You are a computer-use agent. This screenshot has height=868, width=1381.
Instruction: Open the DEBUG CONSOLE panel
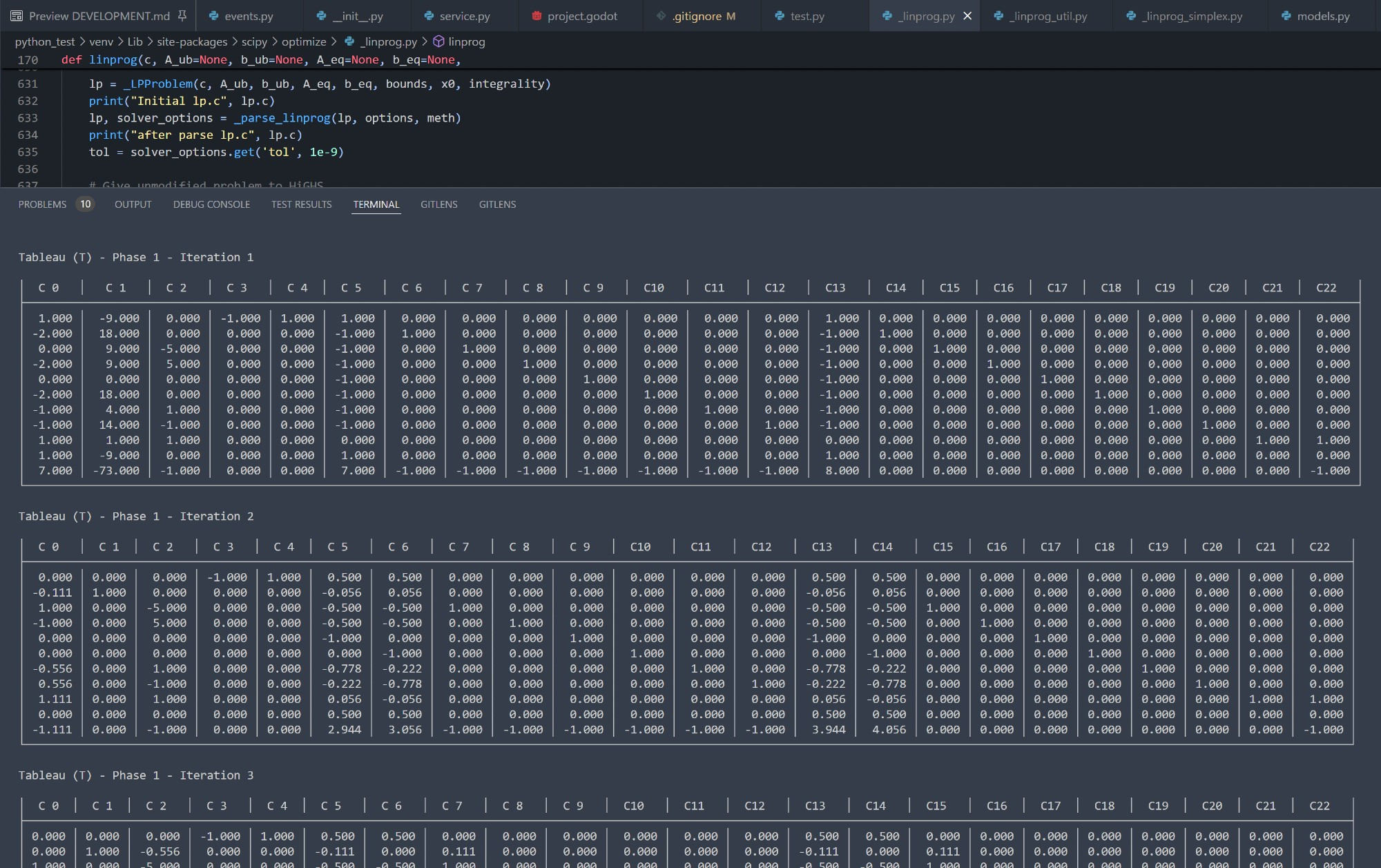[x=211, y=204]
